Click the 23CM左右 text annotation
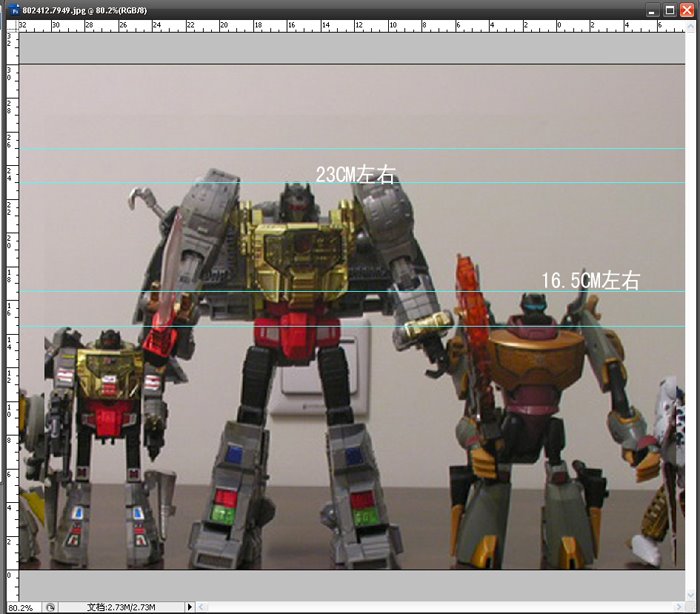The width and height of the screenshot is (700, 614). click(x=355, y=175)
